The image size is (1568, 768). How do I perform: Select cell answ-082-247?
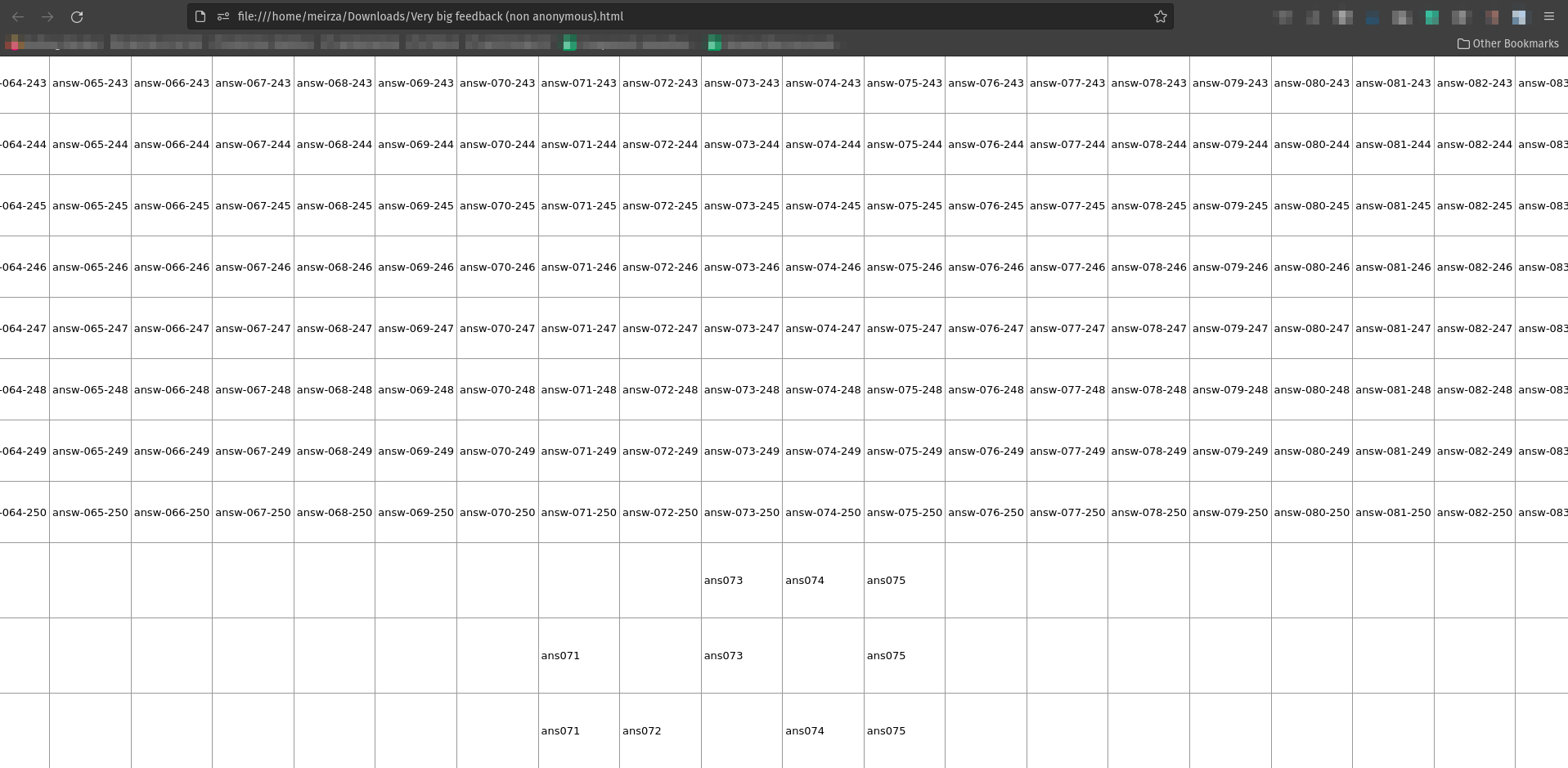coord(1475,328)
